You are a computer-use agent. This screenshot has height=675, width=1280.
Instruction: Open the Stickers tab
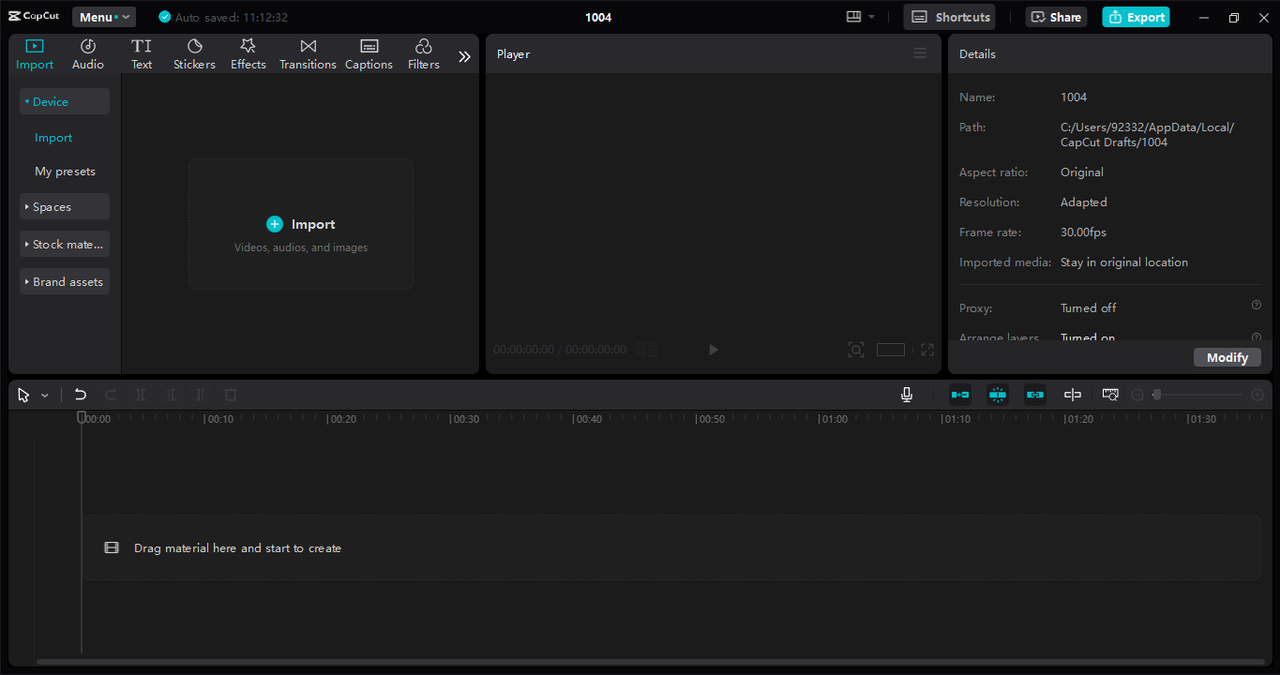tap(194, 54)
